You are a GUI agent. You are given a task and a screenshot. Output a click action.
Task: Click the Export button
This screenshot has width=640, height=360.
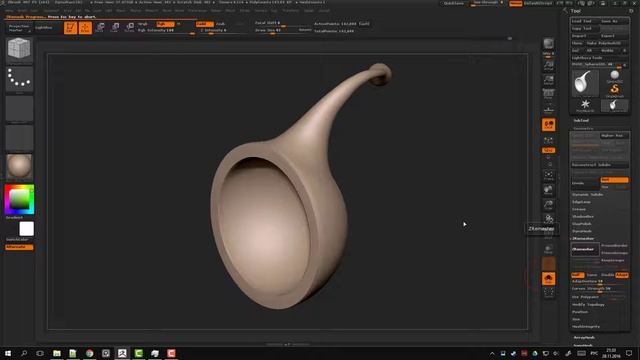[x=614, y=36]
